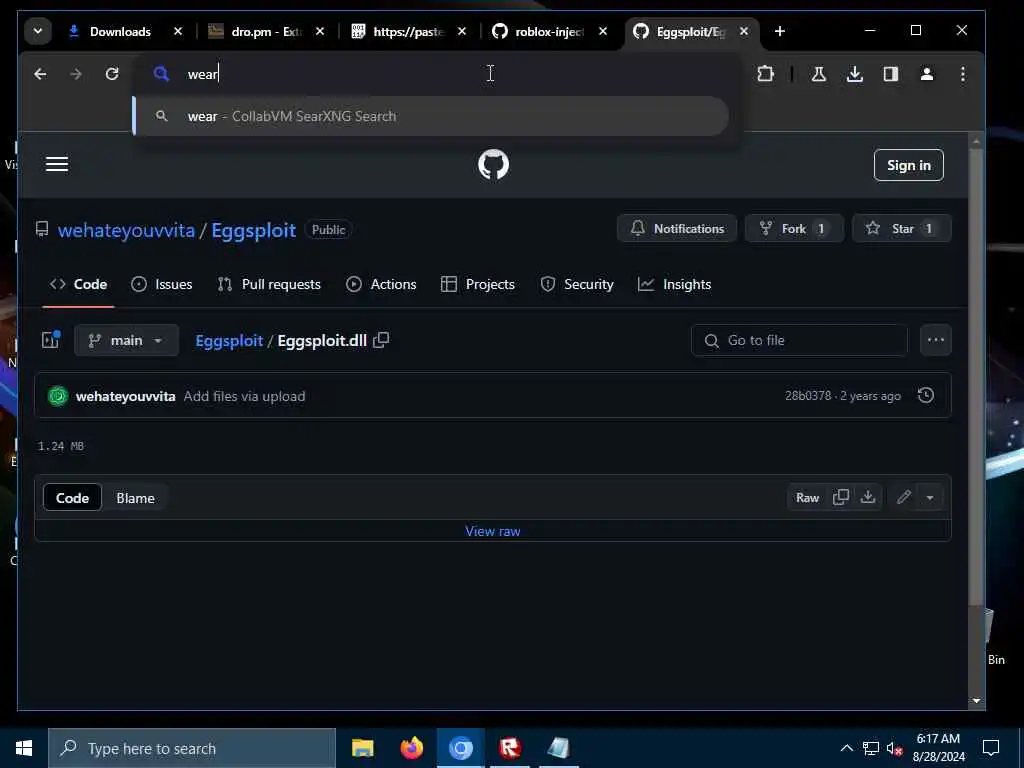Switch to the paste URL tab
This screenshot has height=768, width=1024.
pyautogui.click(x=408, y=31)
